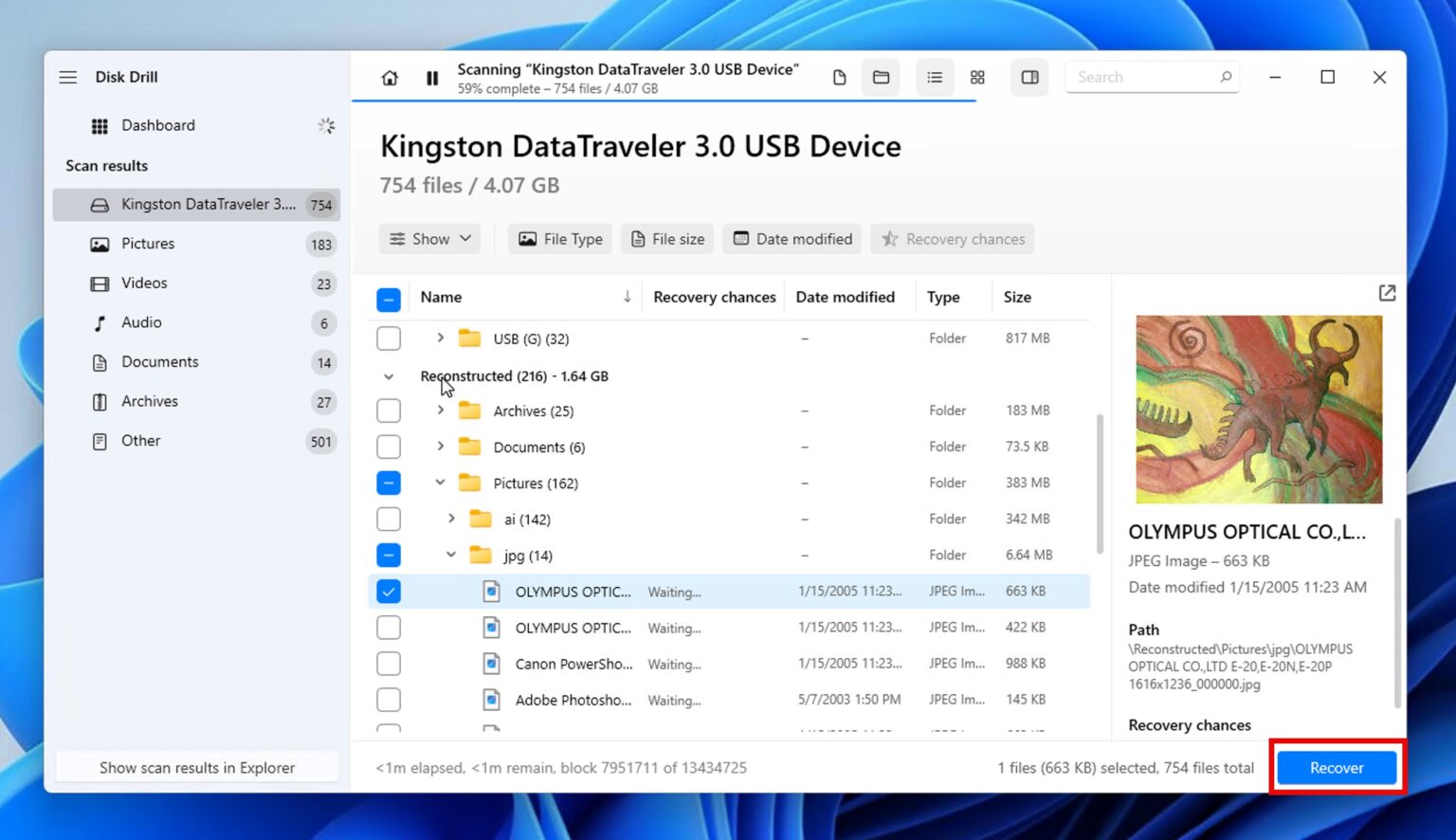
Task: Expand the Archives (25) folder
Action: 439,410
